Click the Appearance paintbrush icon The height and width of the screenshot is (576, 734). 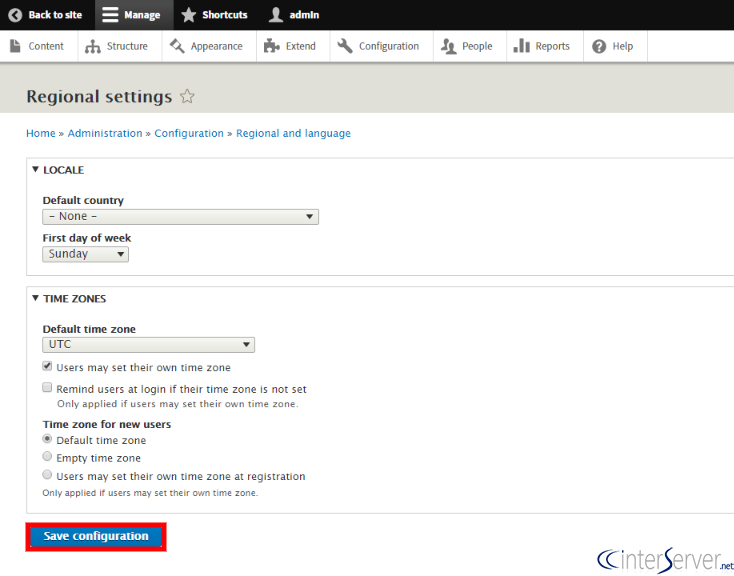(177, 46)
